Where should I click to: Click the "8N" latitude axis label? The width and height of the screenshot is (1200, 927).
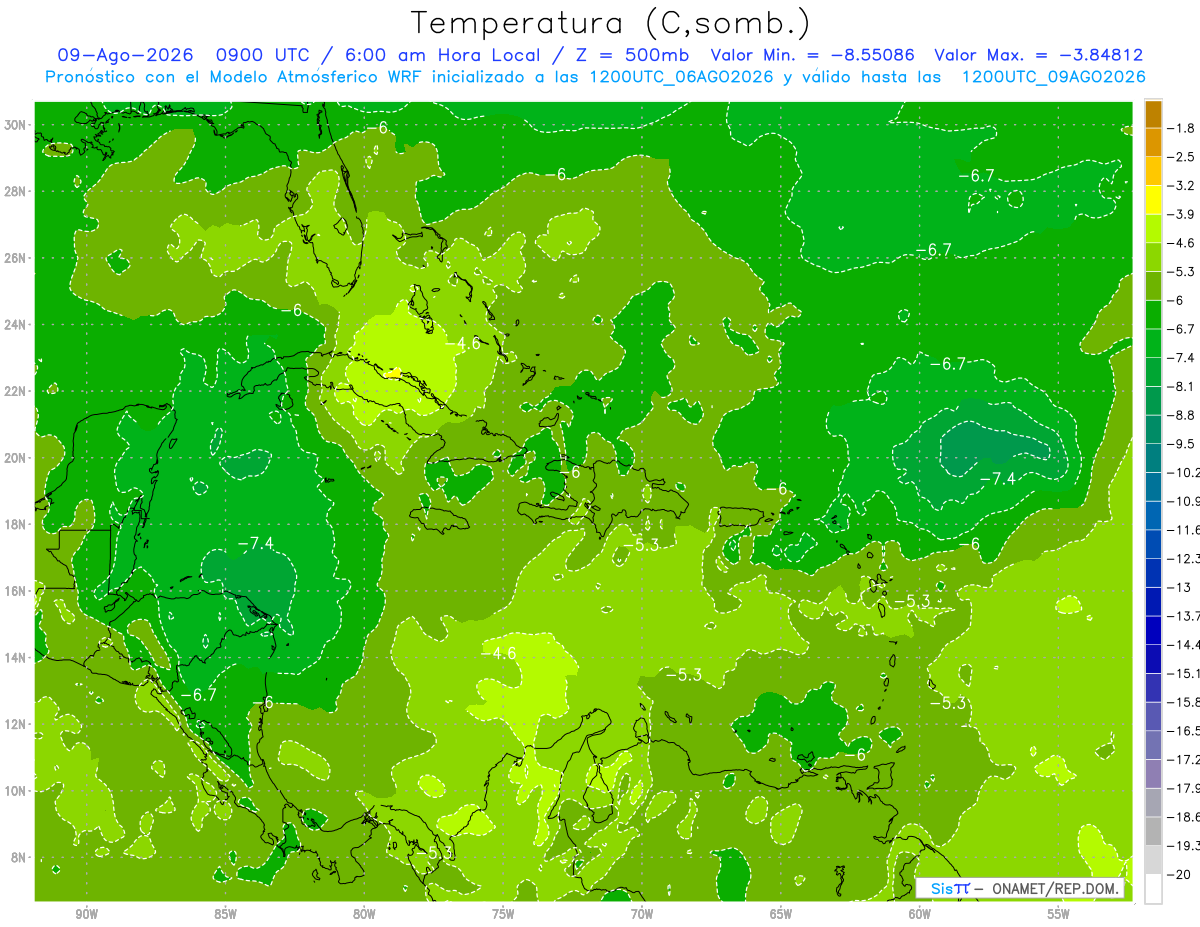(19, 858)
